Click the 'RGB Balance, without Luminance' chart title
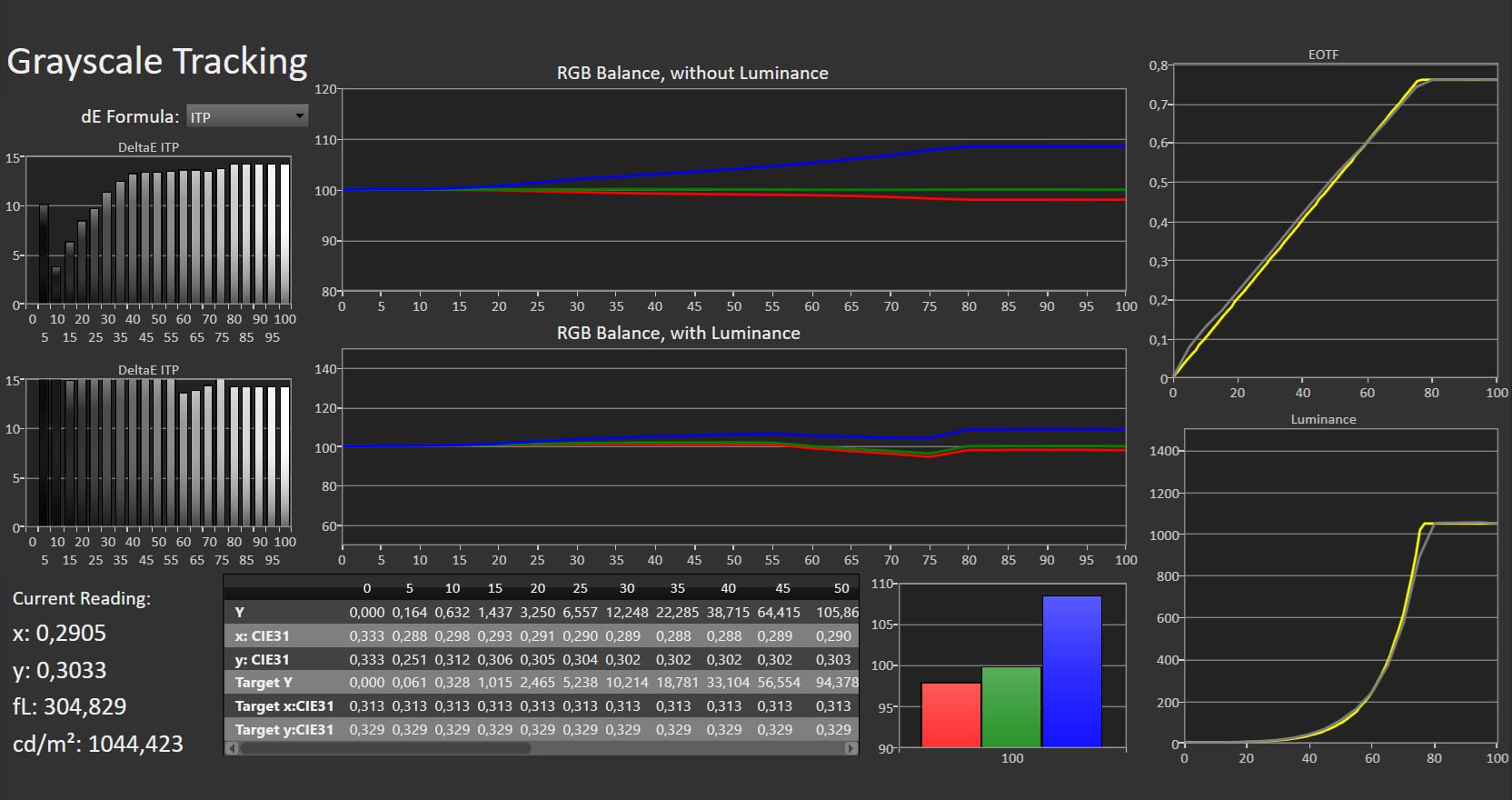 tap(692, 74)
